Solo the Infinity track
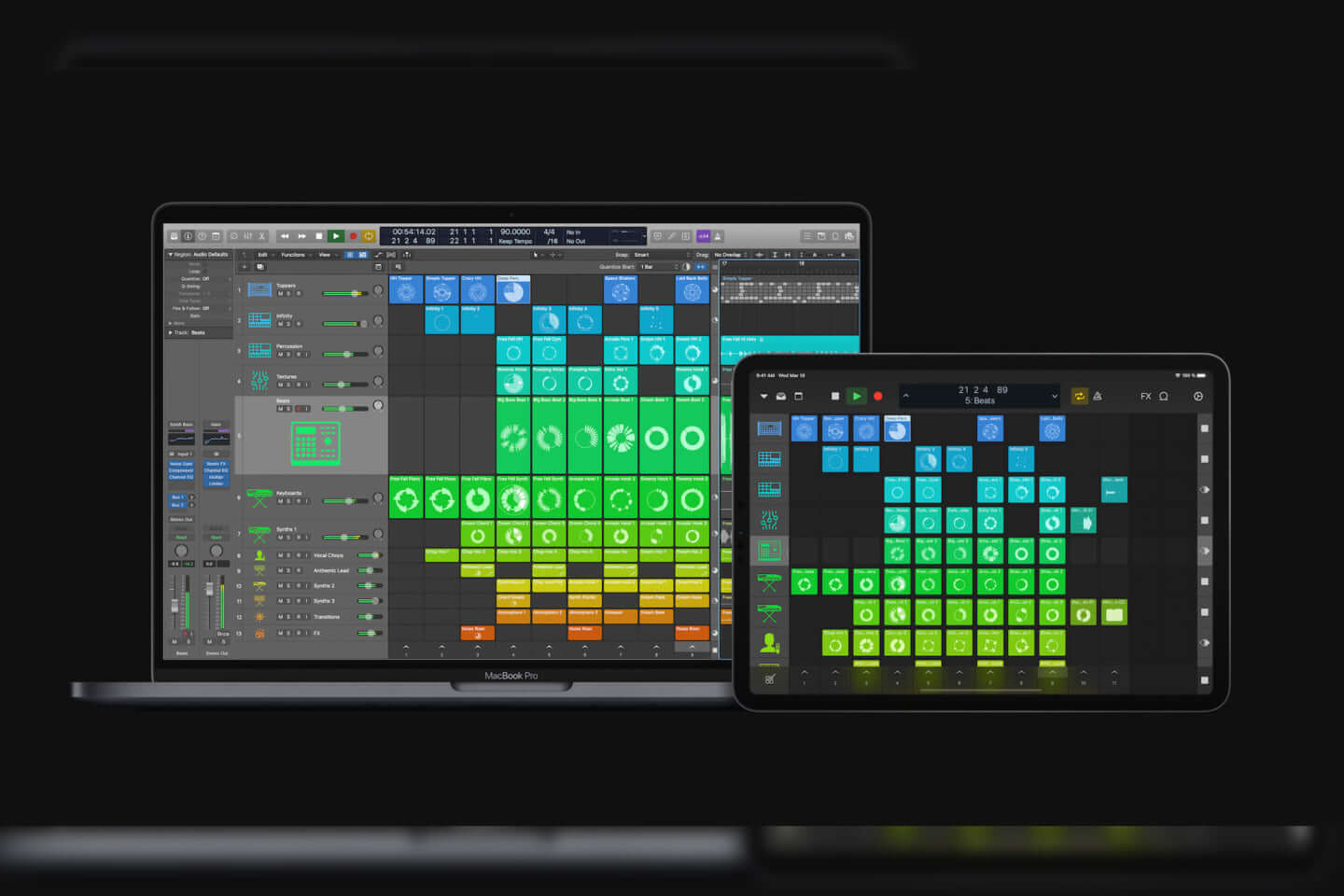The height and width of the screenshot is (896, 1344). click(288, 324)
